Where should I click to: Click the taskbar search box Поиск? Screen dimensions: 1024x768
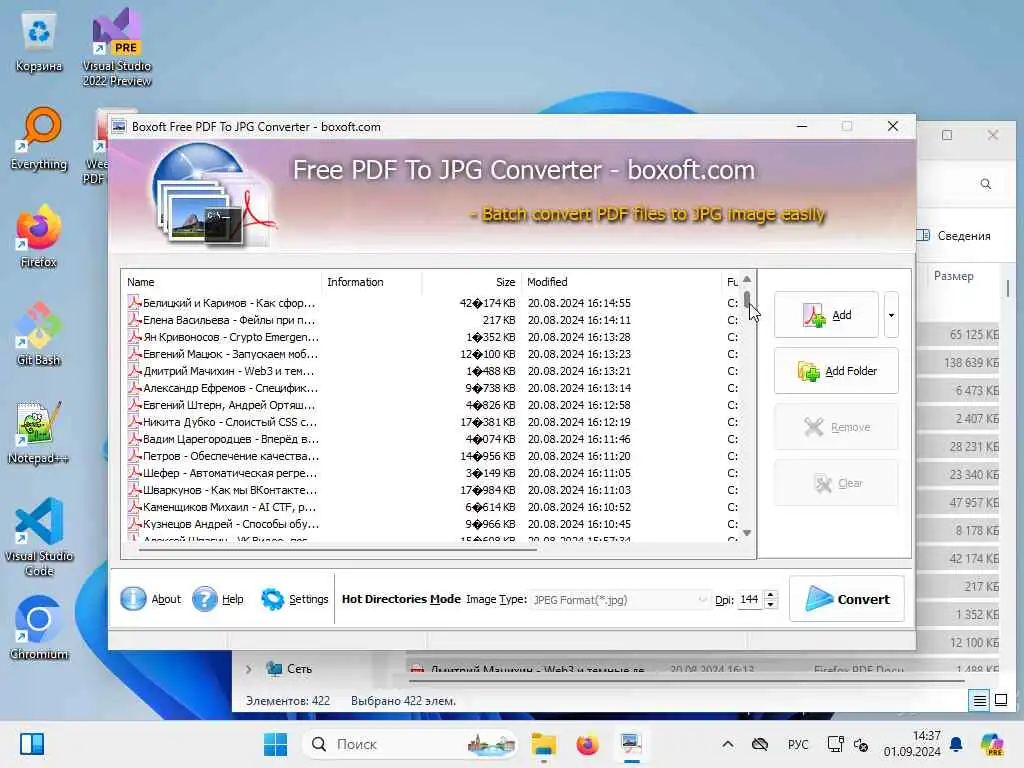pos(410,744)
